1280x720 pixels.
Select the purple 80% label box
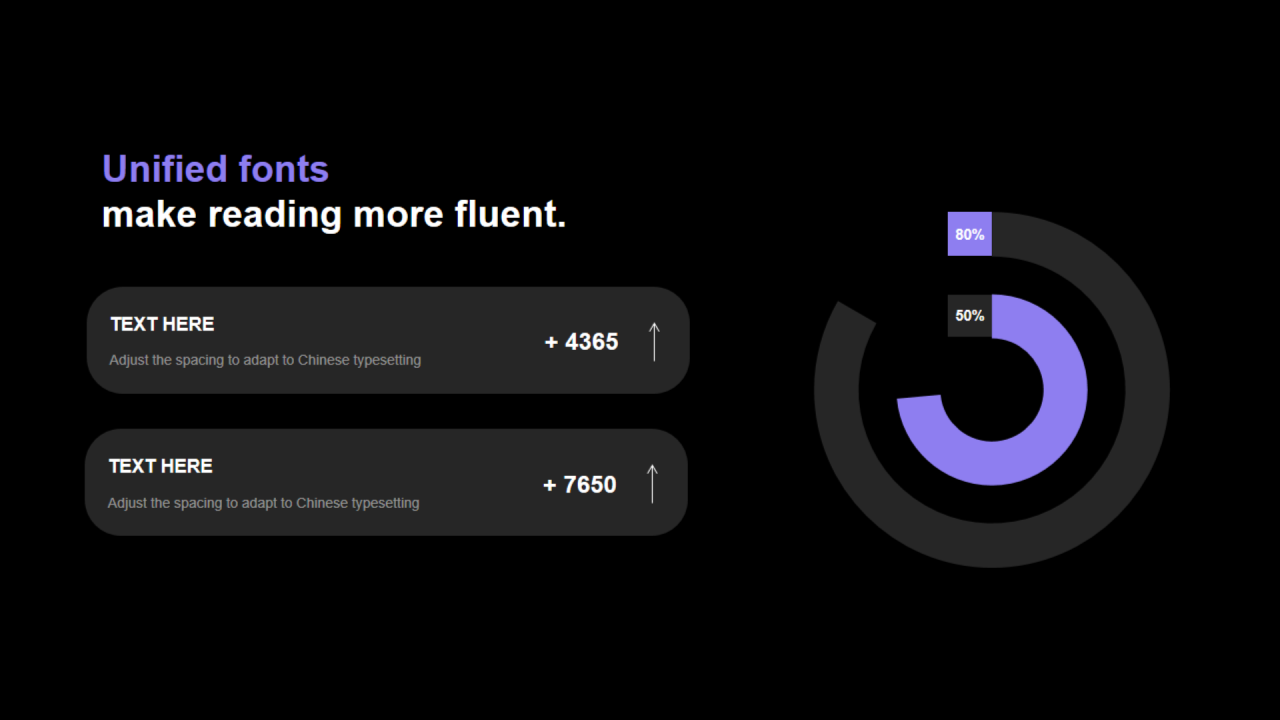click(x=970, y=234)
